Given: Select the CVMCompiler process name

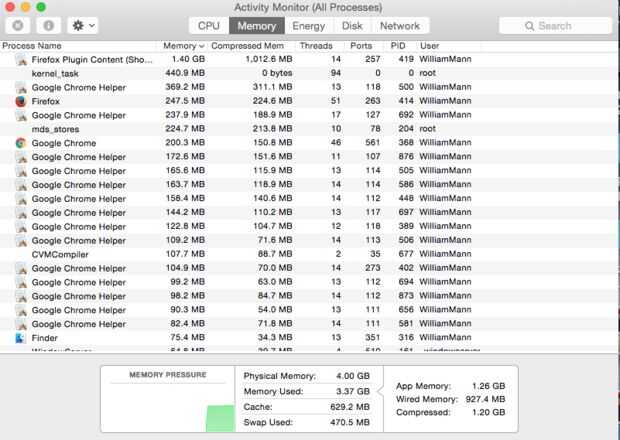Looking at the screenshot, I should click(60, 255).
